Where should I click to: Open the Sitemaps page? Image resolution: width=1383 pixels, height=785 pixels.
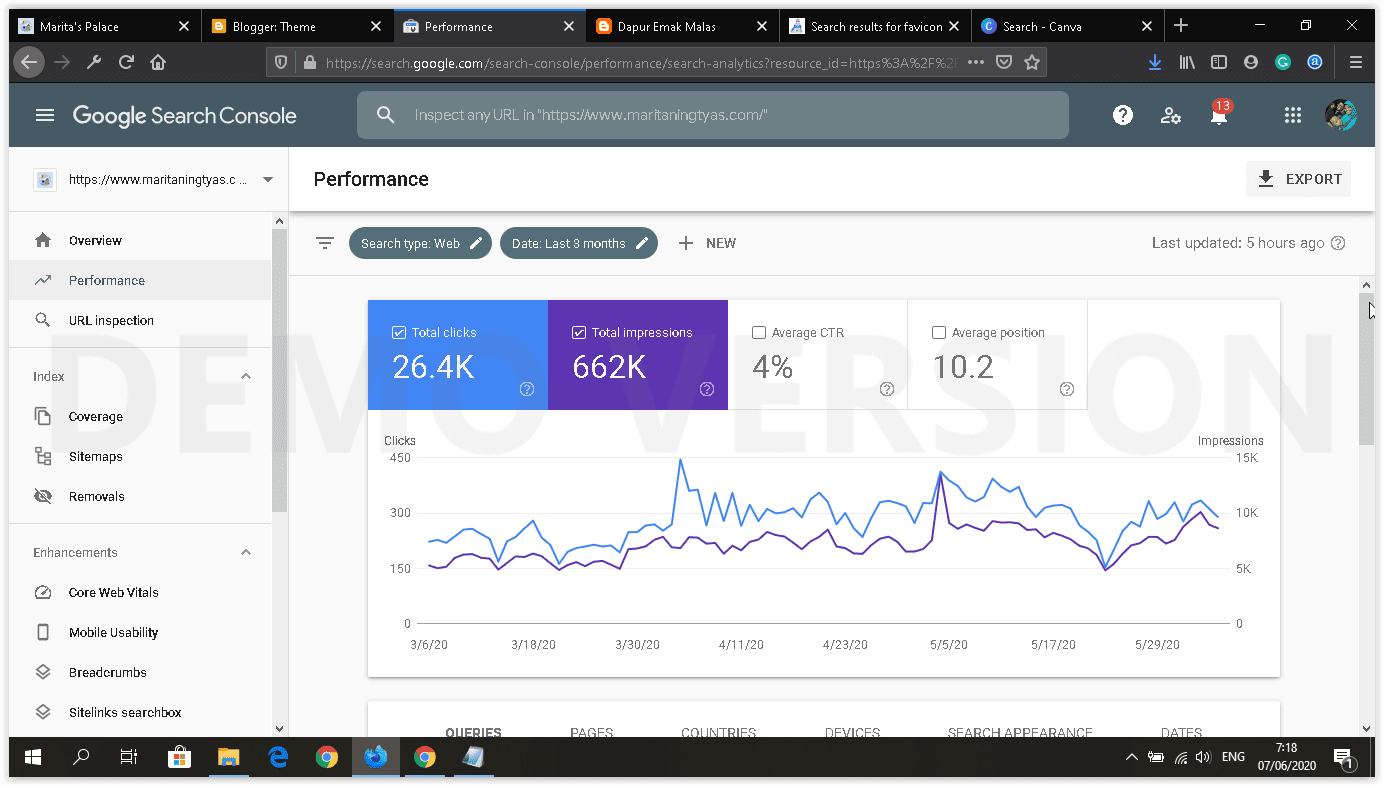pyautogui.click(x=140, y=456)
